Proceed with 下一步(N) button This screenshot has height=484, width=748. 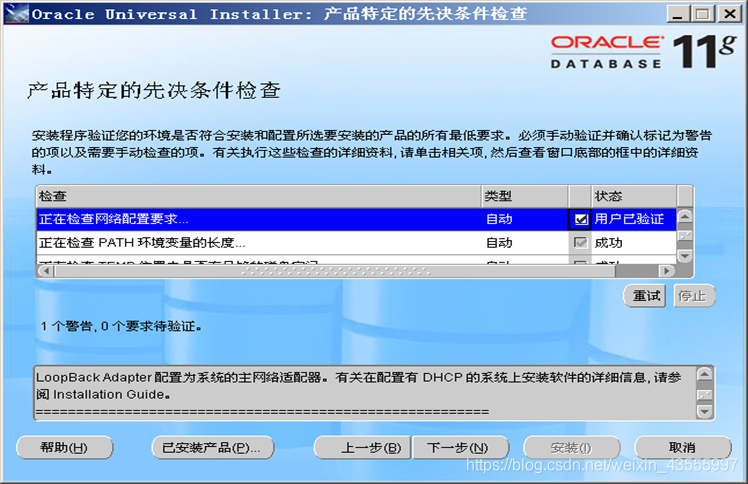click(x=460, y=448)
